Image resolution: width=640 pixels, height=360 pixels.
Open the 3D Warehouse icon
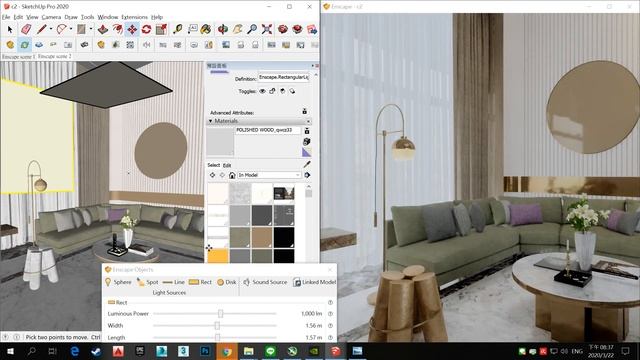[x=282, y=29]
